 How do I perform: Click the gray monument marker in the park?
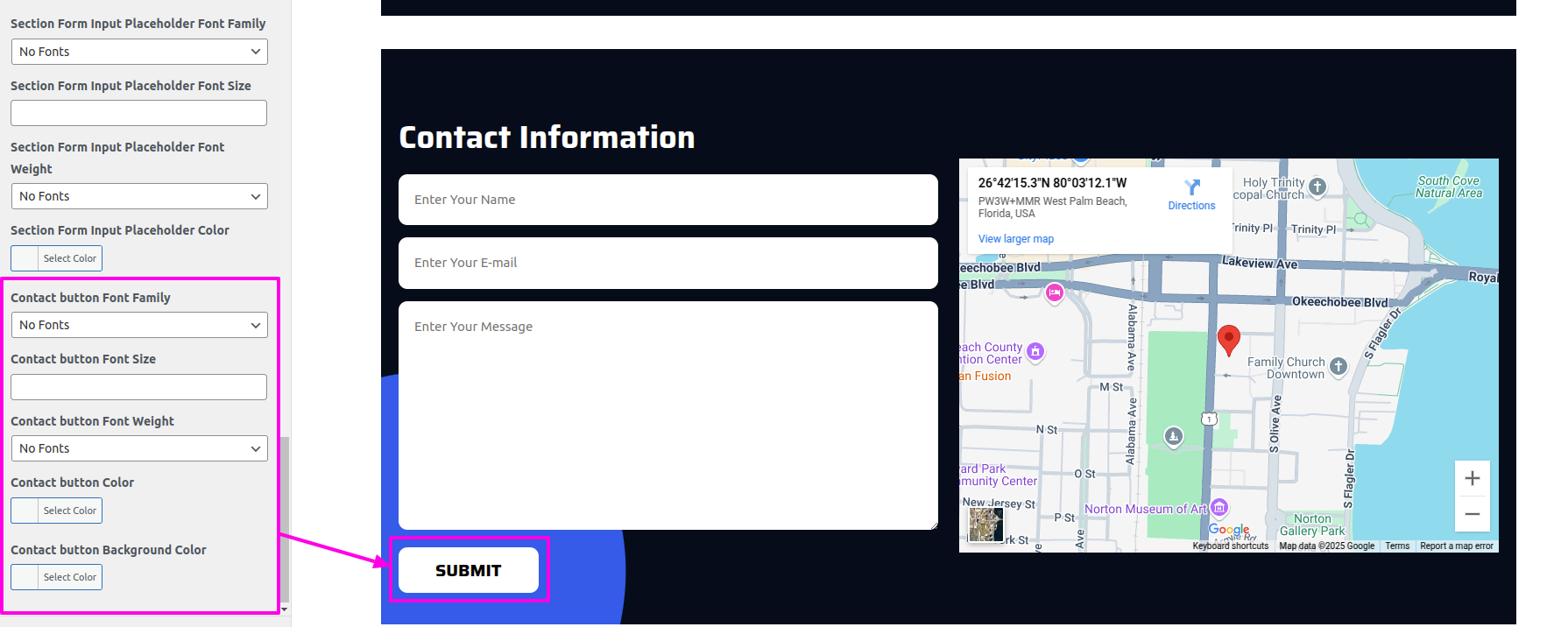pos(1174,436)
